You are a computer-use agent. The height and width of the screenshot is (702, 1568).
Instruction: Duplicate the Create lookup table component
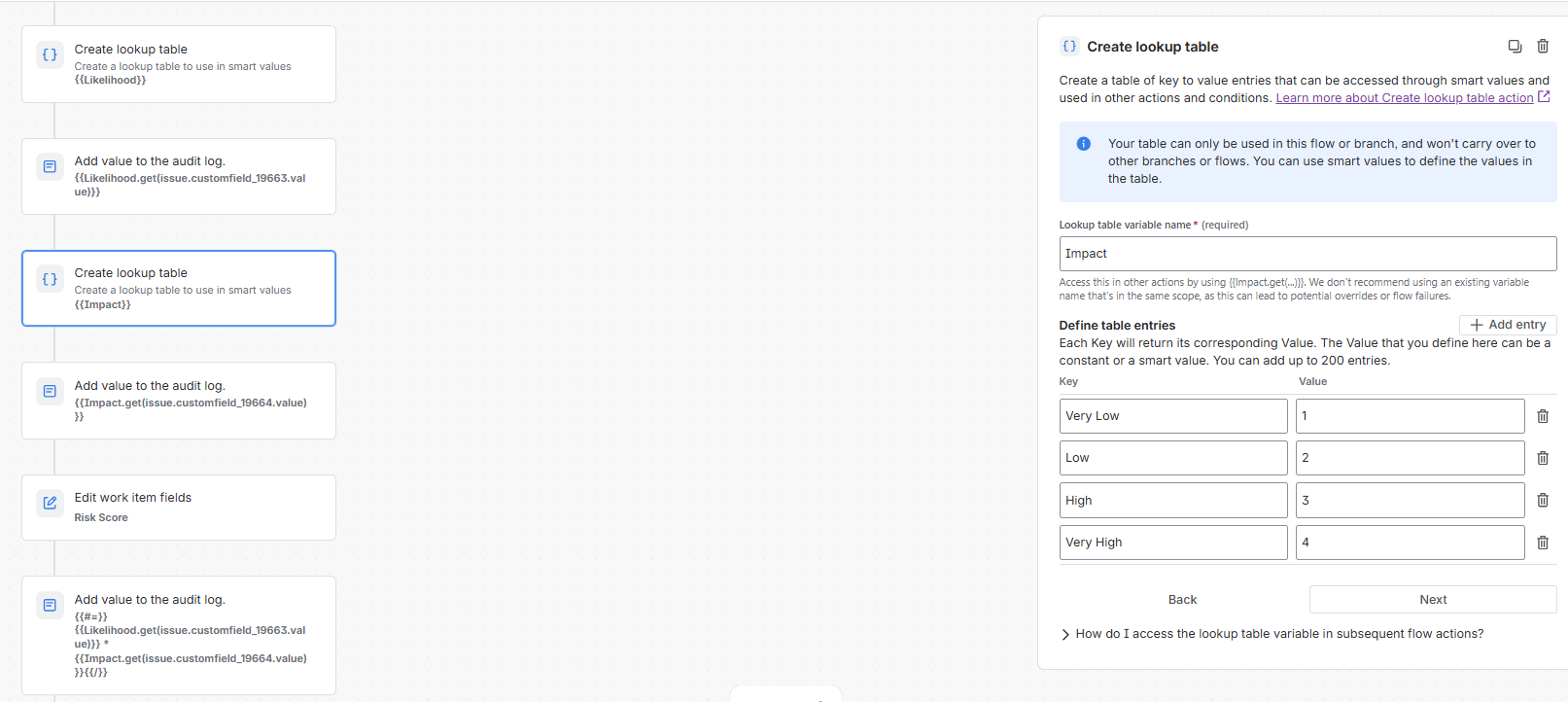point(1515,47)
